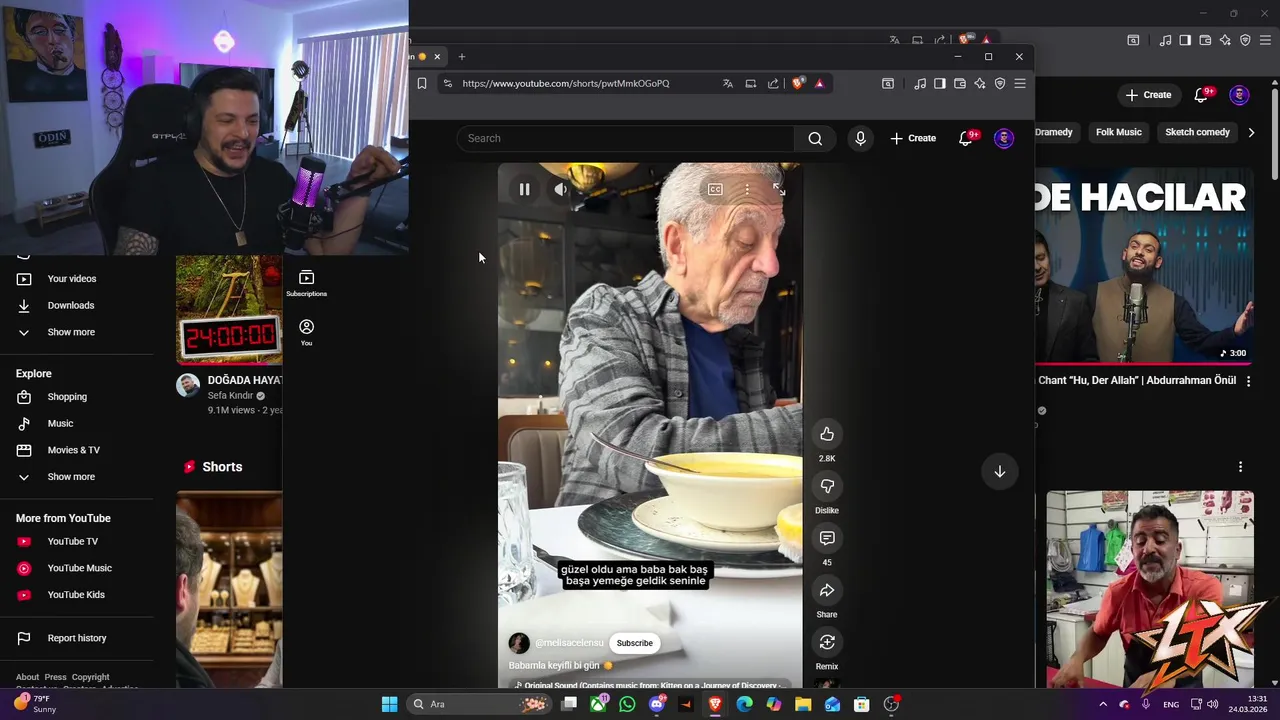Open YouTube Kids link

point(76,595)
